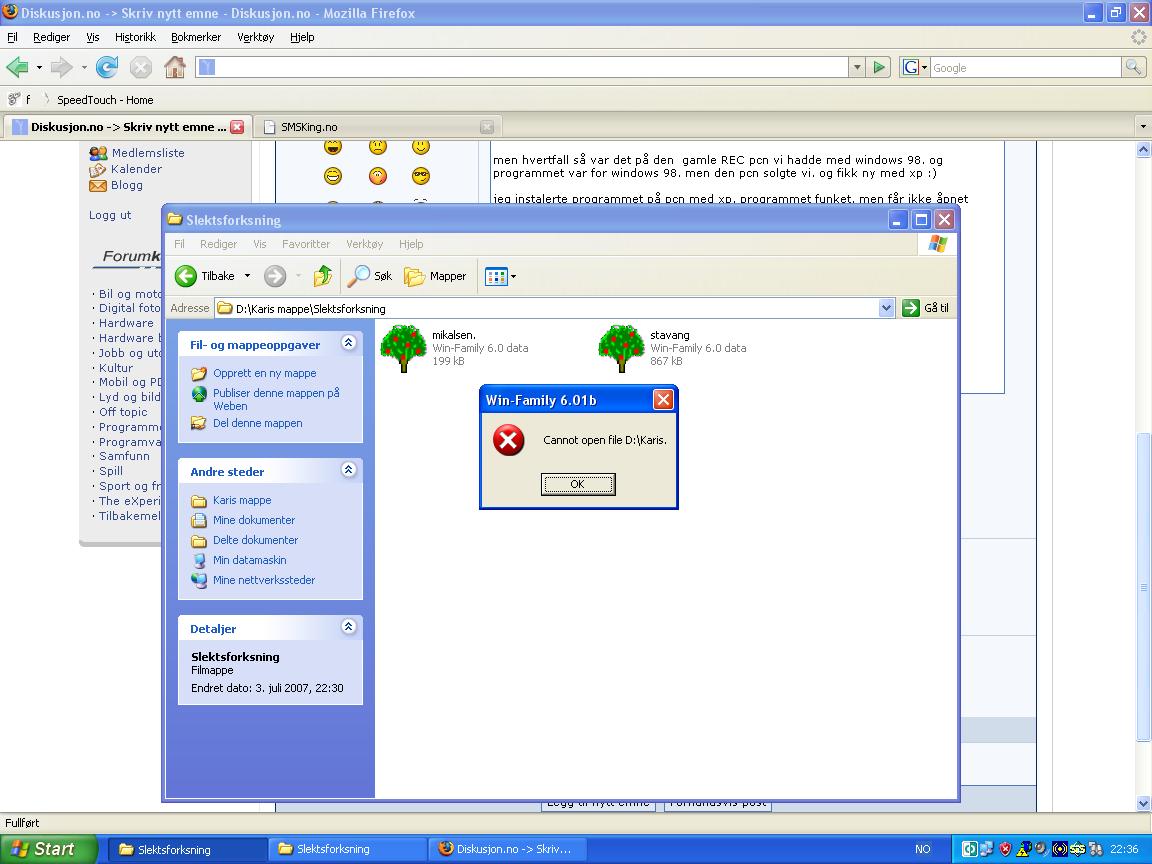
Task: Collapse the Detaljer panel
Action: [348, 626]
